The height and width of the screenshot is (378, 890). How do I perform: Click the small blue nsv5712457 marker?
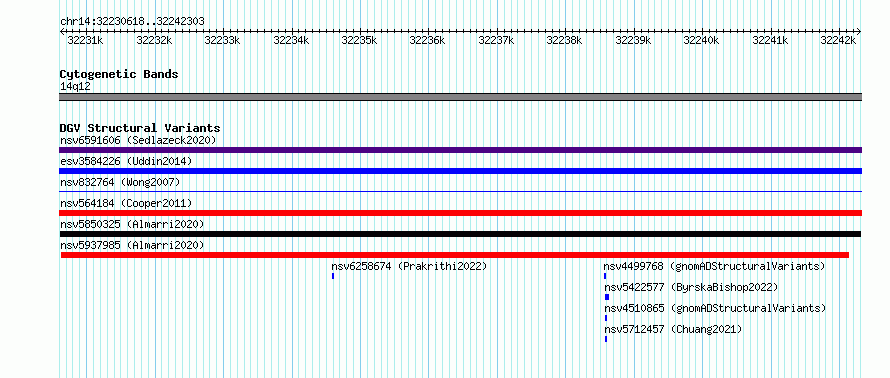606,339
